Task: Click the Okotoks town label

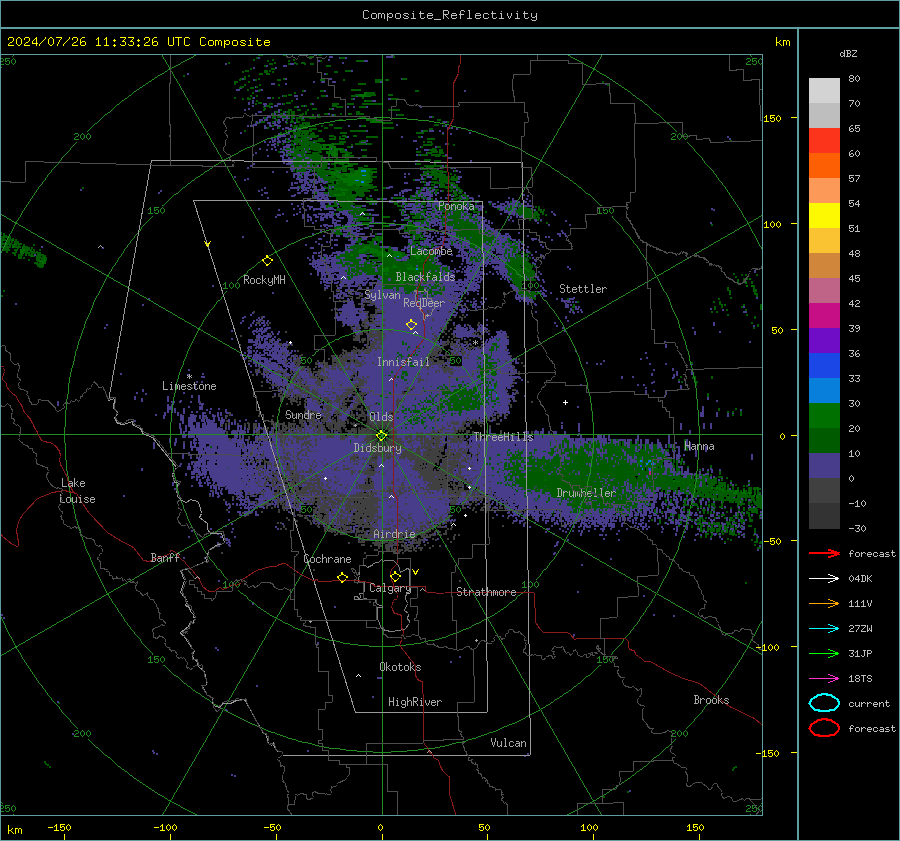Action: pyautogui.click(x=400, y=667)
